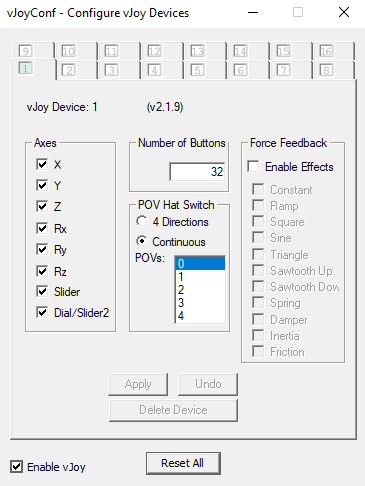Select 2 in the POVs list
The height and width of the screenshot is (486, 365).
200,290
